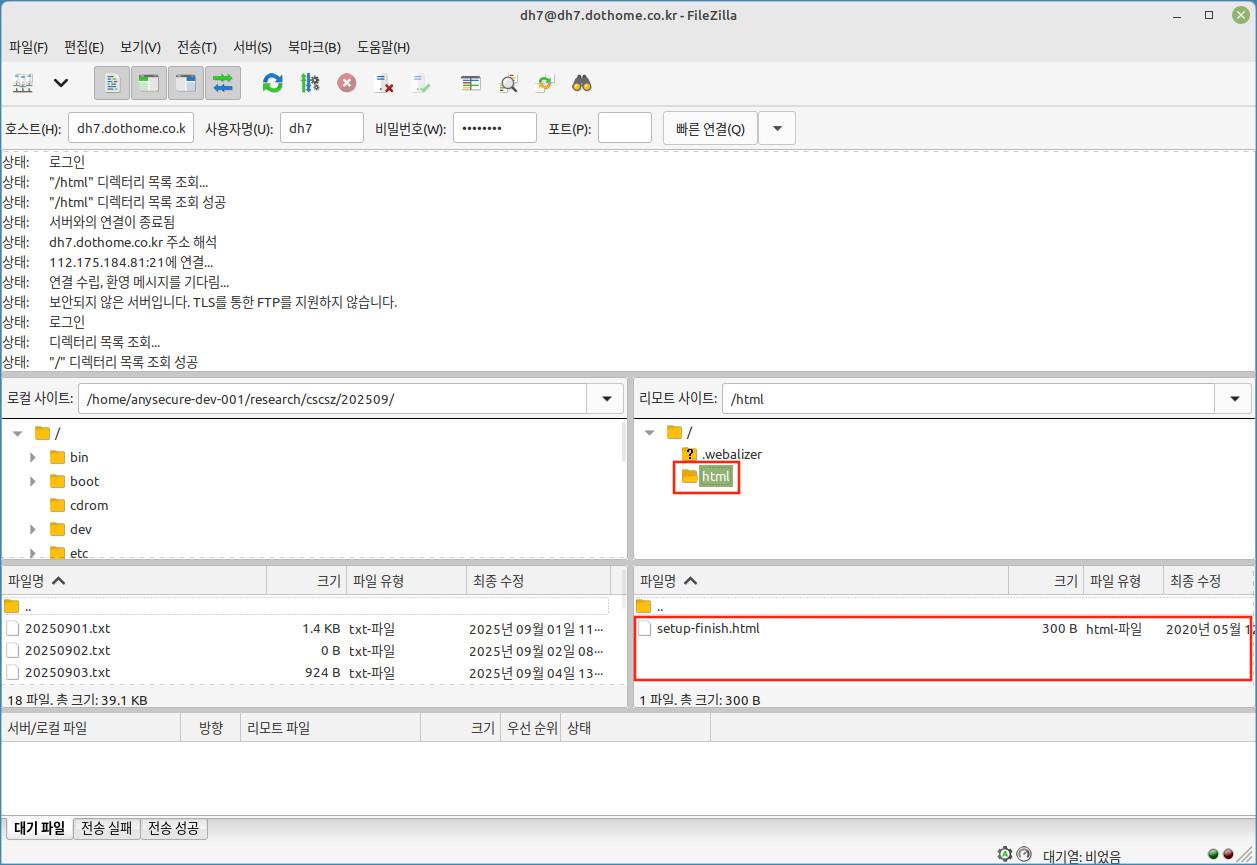Open the 전송(T) menu
Viewport: 1257px width, 865px height.
(x=196, y=47)
